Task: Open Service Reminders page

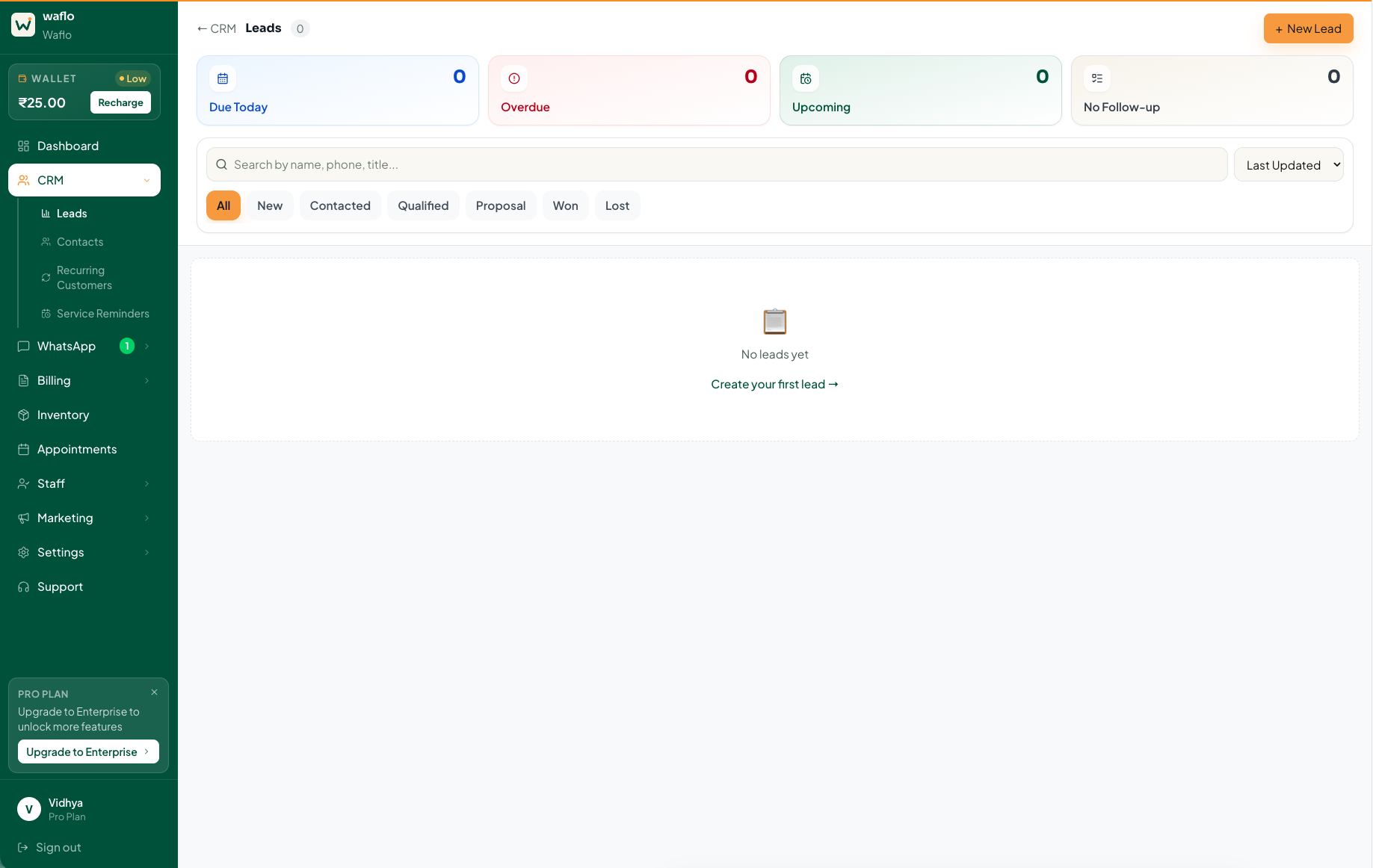Action: 103,314
